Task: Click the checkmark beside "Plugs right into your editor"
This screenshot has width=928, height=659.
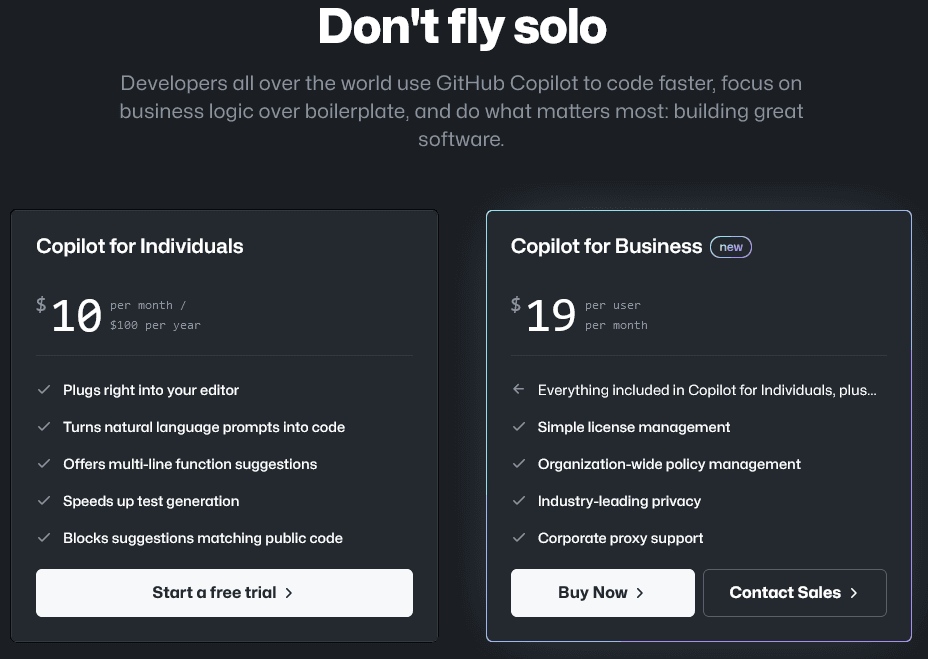Action: coord(44,390)
